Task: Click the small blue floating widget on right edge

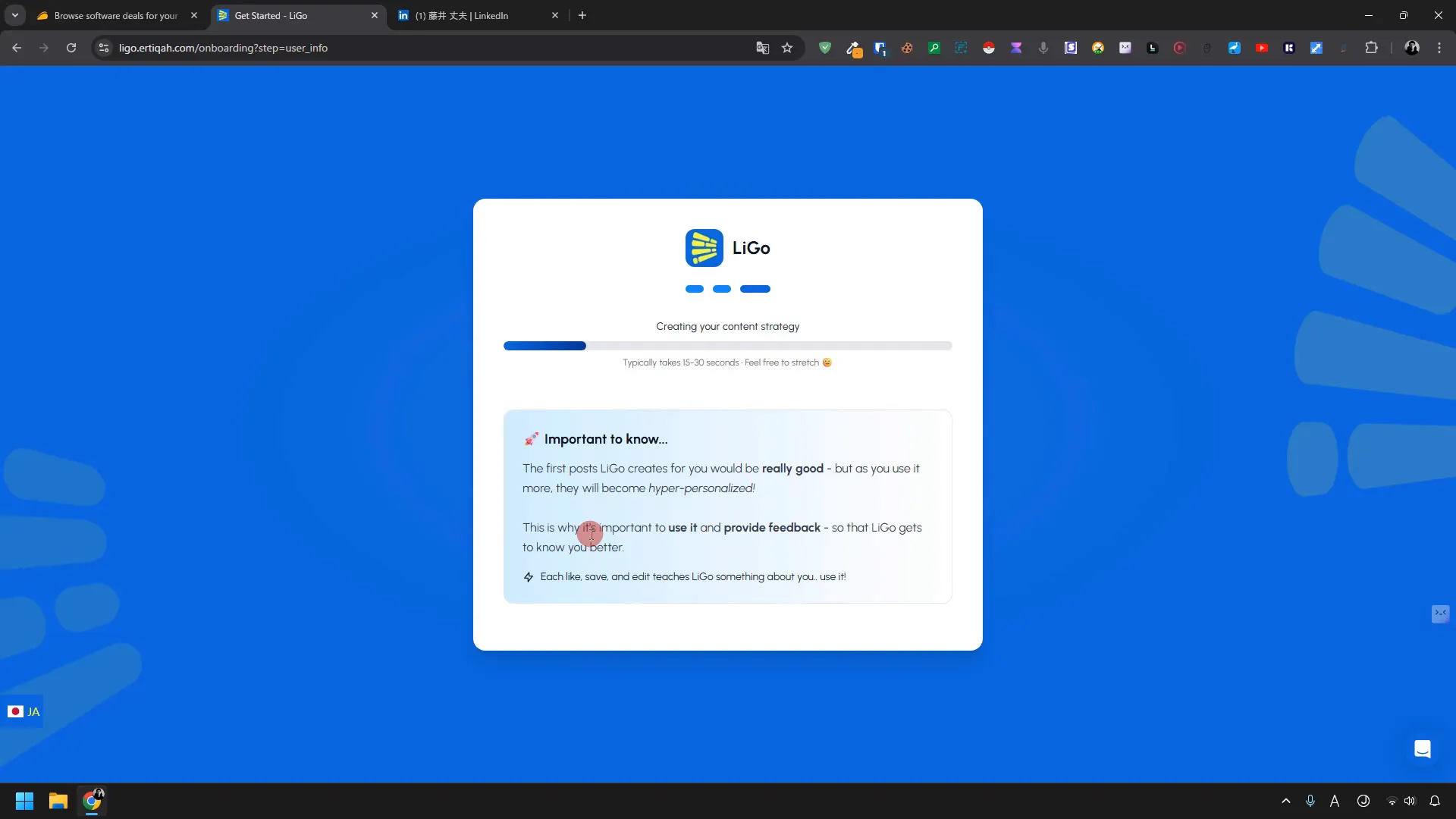Action: (x=1440, y=613)
